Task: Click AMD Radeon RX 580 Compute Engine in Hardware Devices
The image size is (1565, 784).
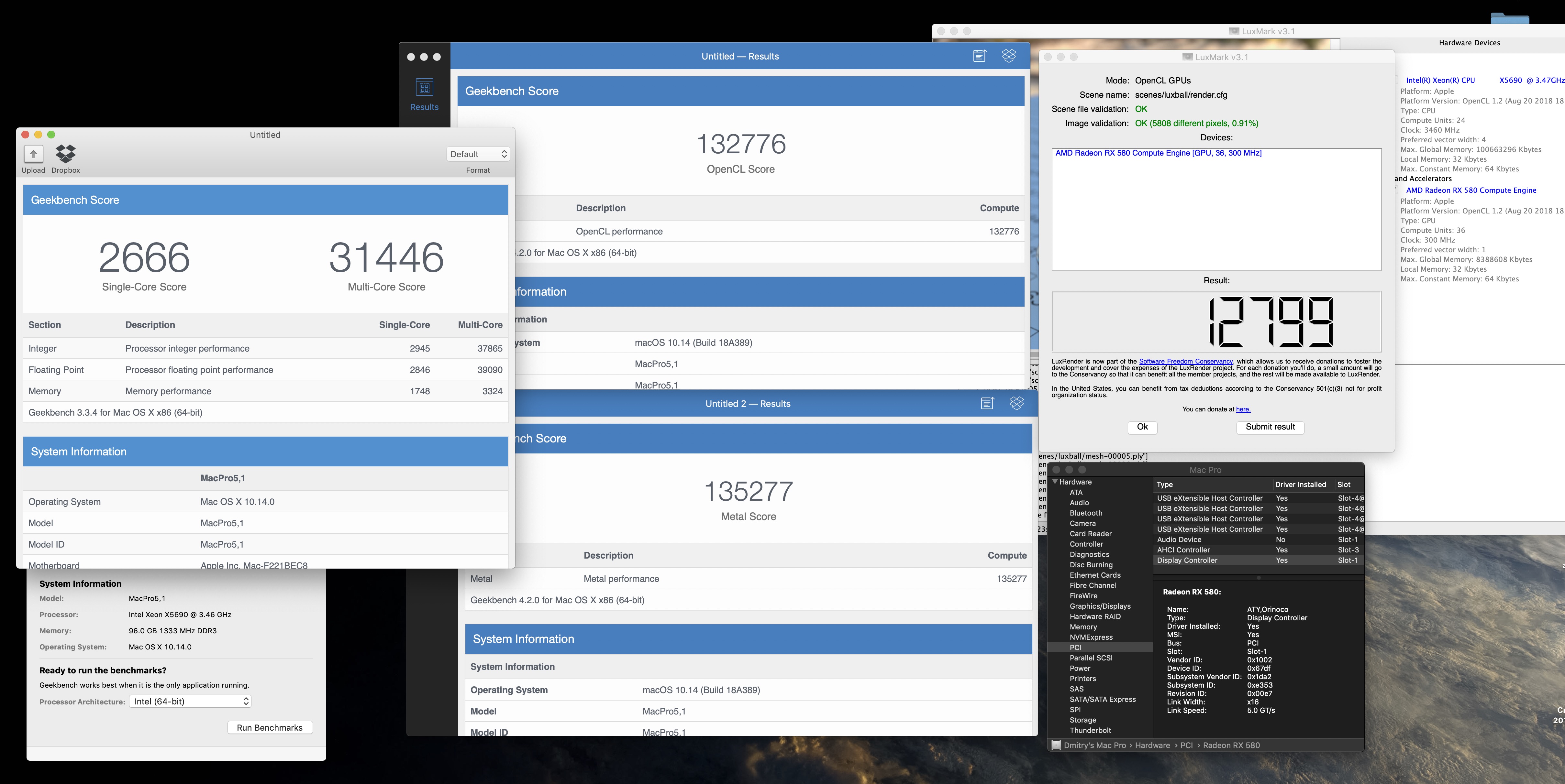Action: click(1471, 190)
